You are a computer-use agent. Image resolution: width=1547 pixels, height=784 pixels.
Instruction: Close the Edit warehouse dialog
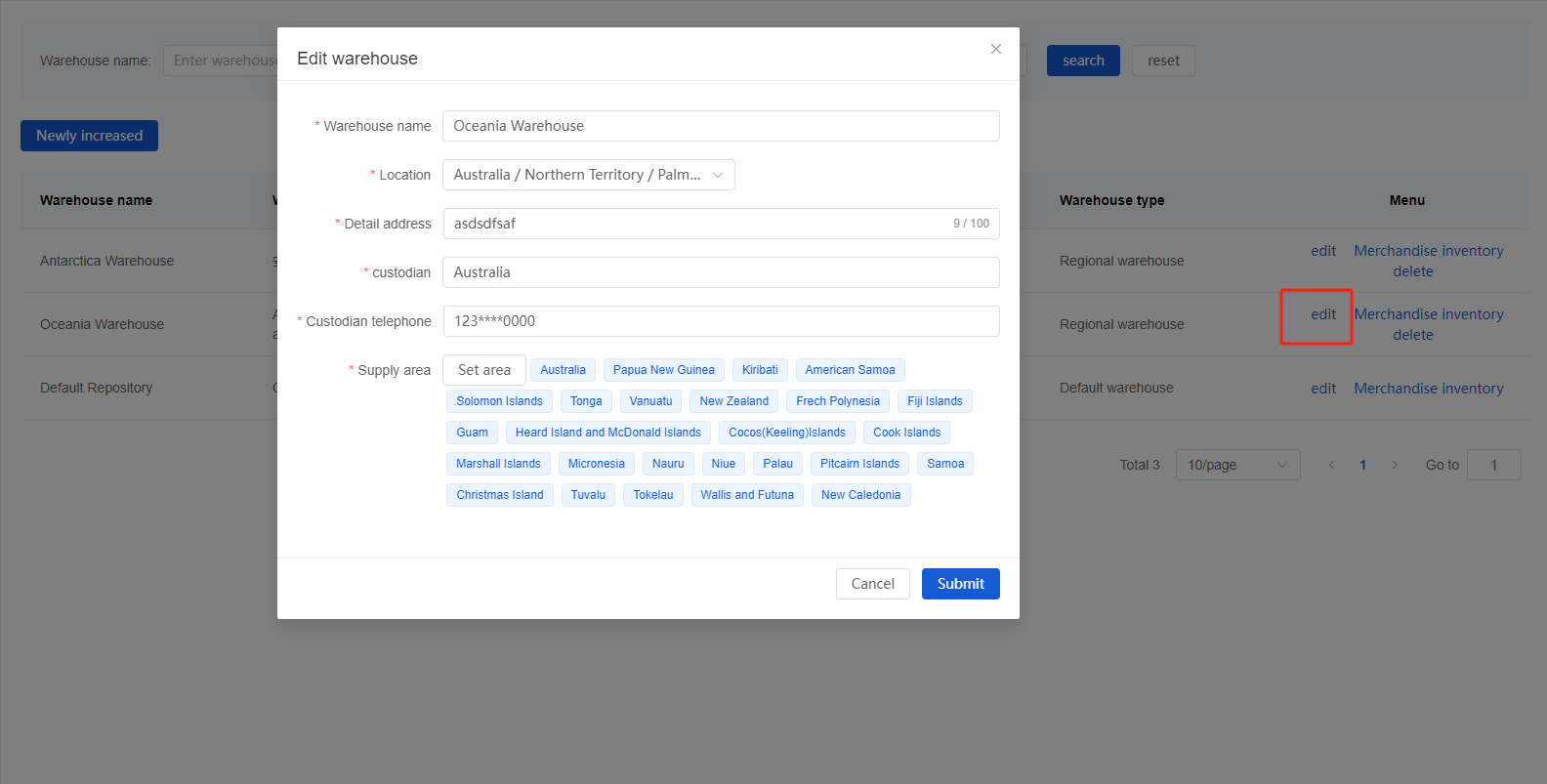point(996,49)
